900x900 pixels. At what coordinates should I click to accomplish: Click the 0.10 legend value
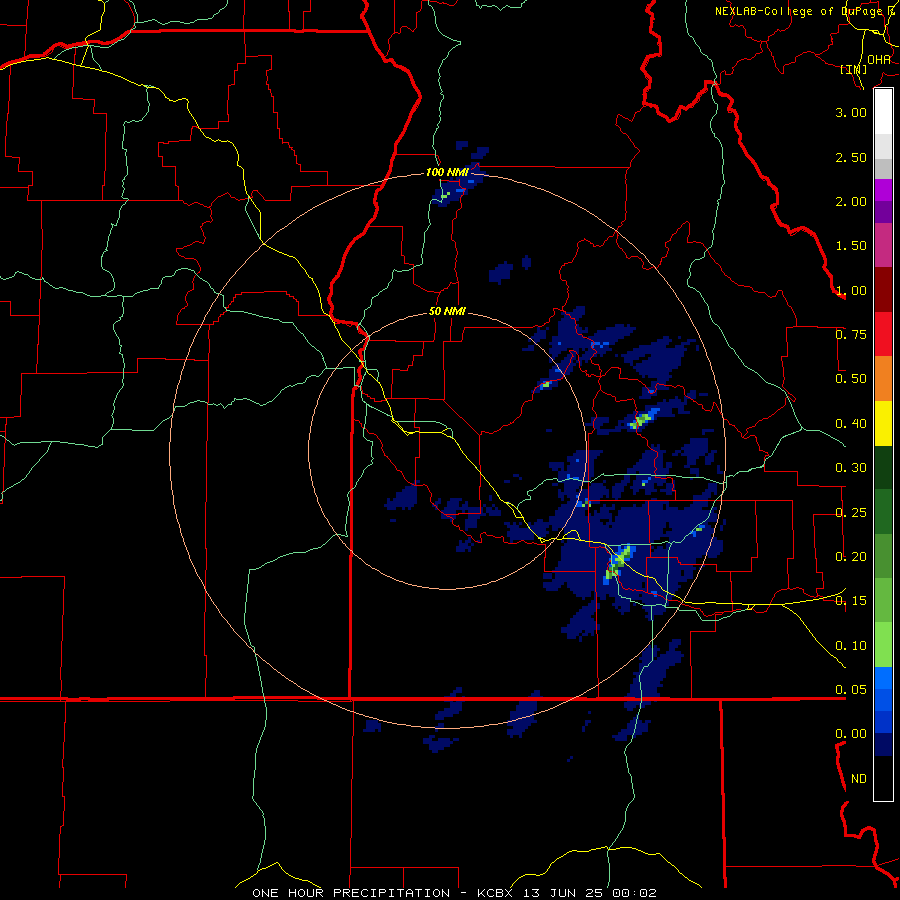click(851, 646)
